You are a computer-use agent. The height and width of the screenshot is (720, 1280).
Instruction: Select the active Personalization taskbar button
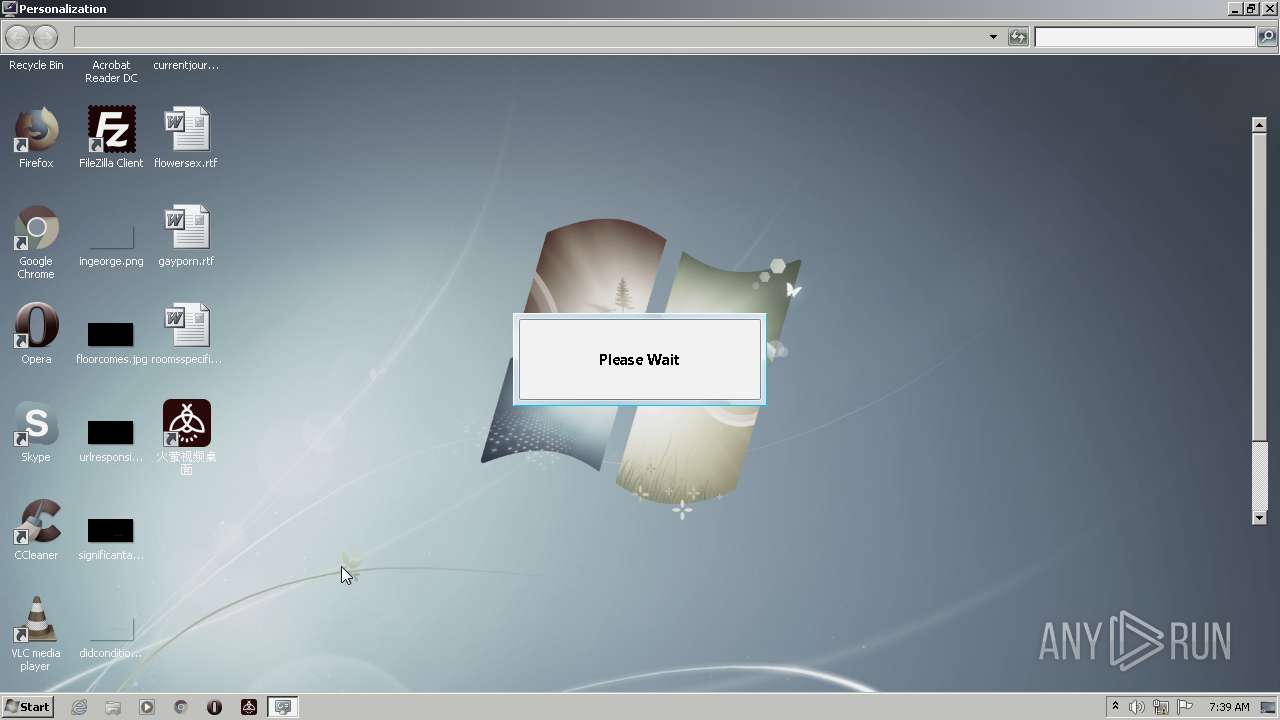click(283, 707)
